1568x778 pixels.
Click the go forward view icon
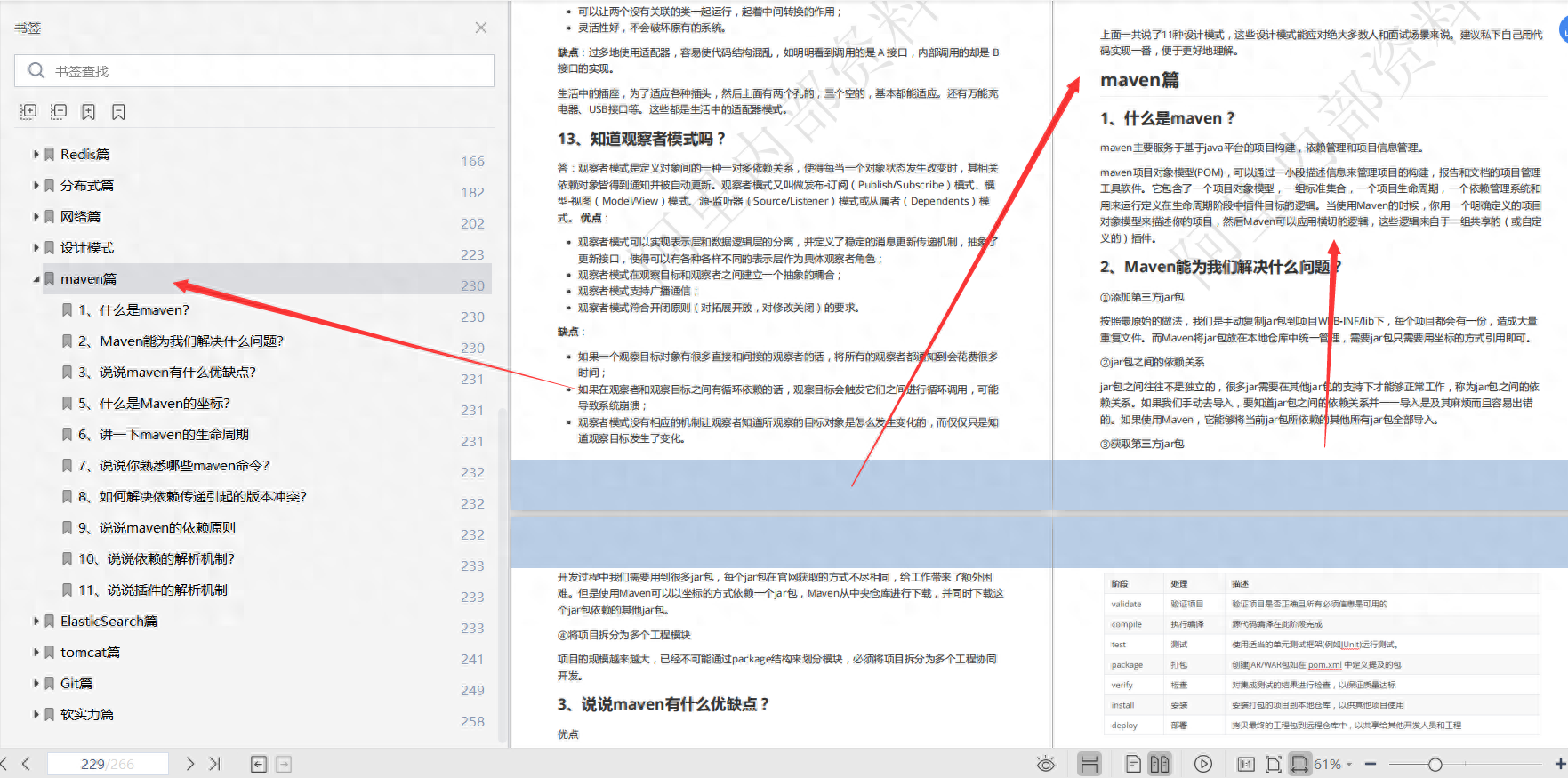coord(284,764)
